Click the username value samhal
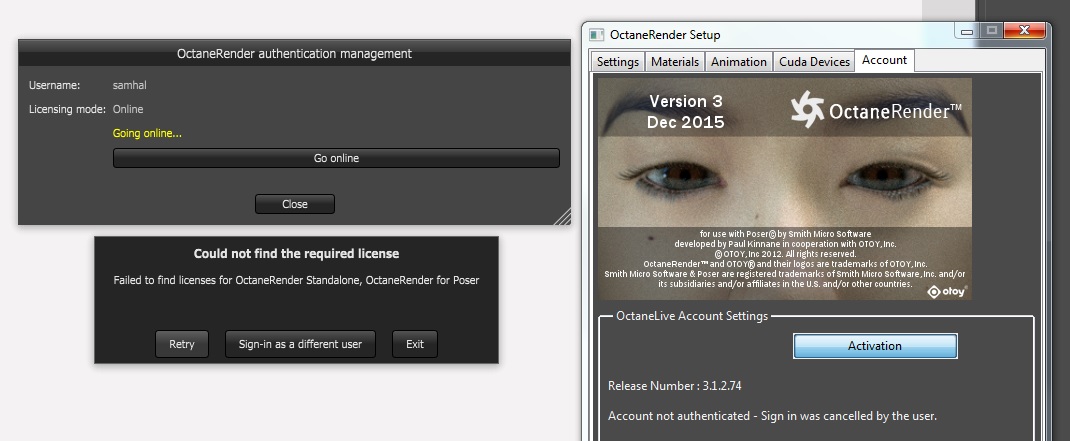The height and width of the screenshot is (441, 1070). coord(130,85)
